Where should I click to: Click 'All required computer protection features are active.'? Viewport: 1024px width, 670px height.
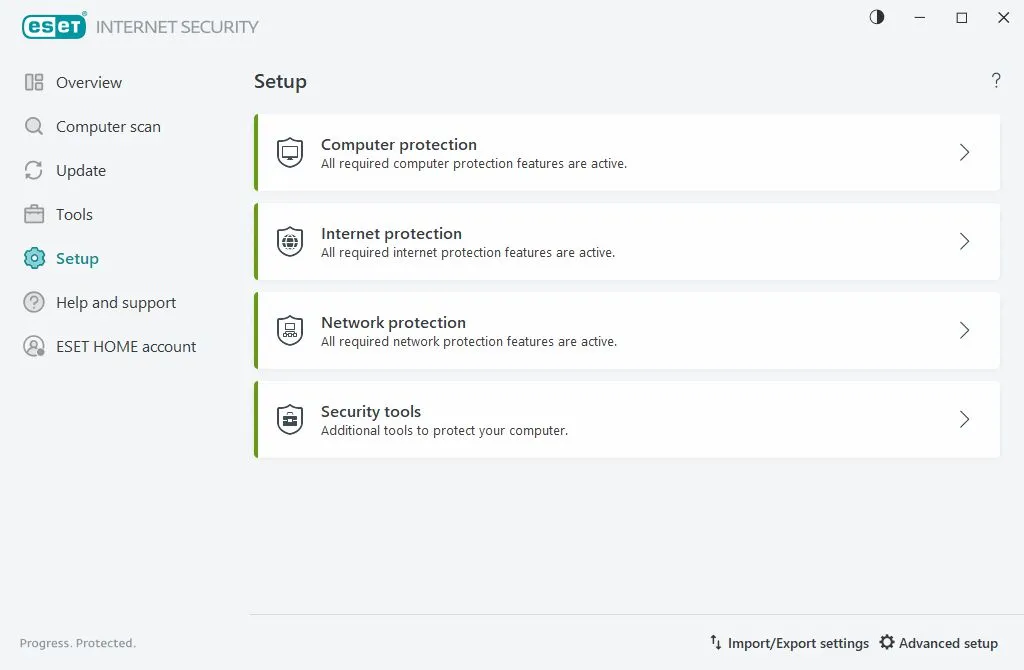coord(474,164)
